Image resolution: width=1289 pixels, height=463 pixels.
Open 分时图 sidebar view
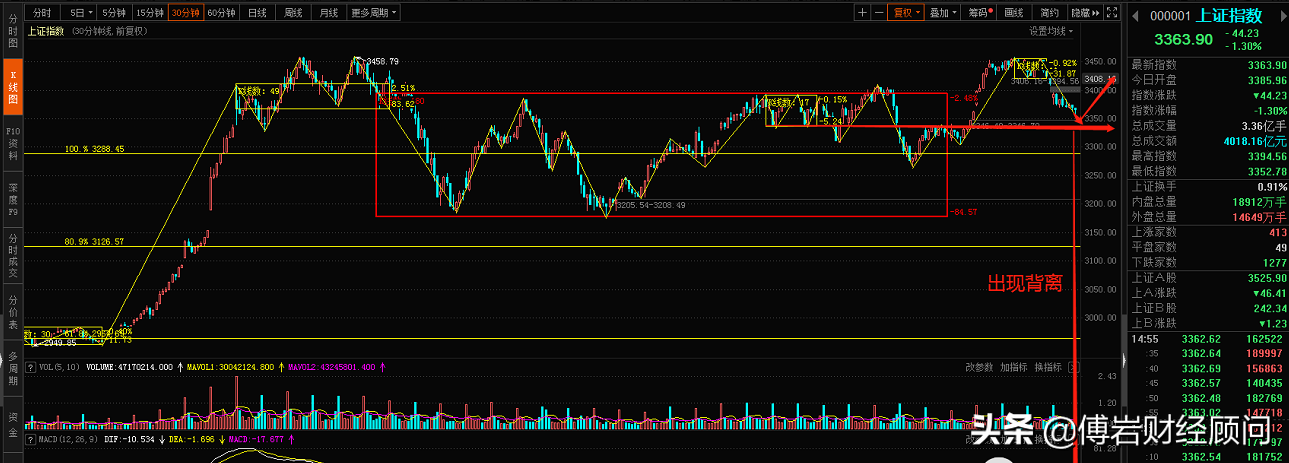point(12,29)
